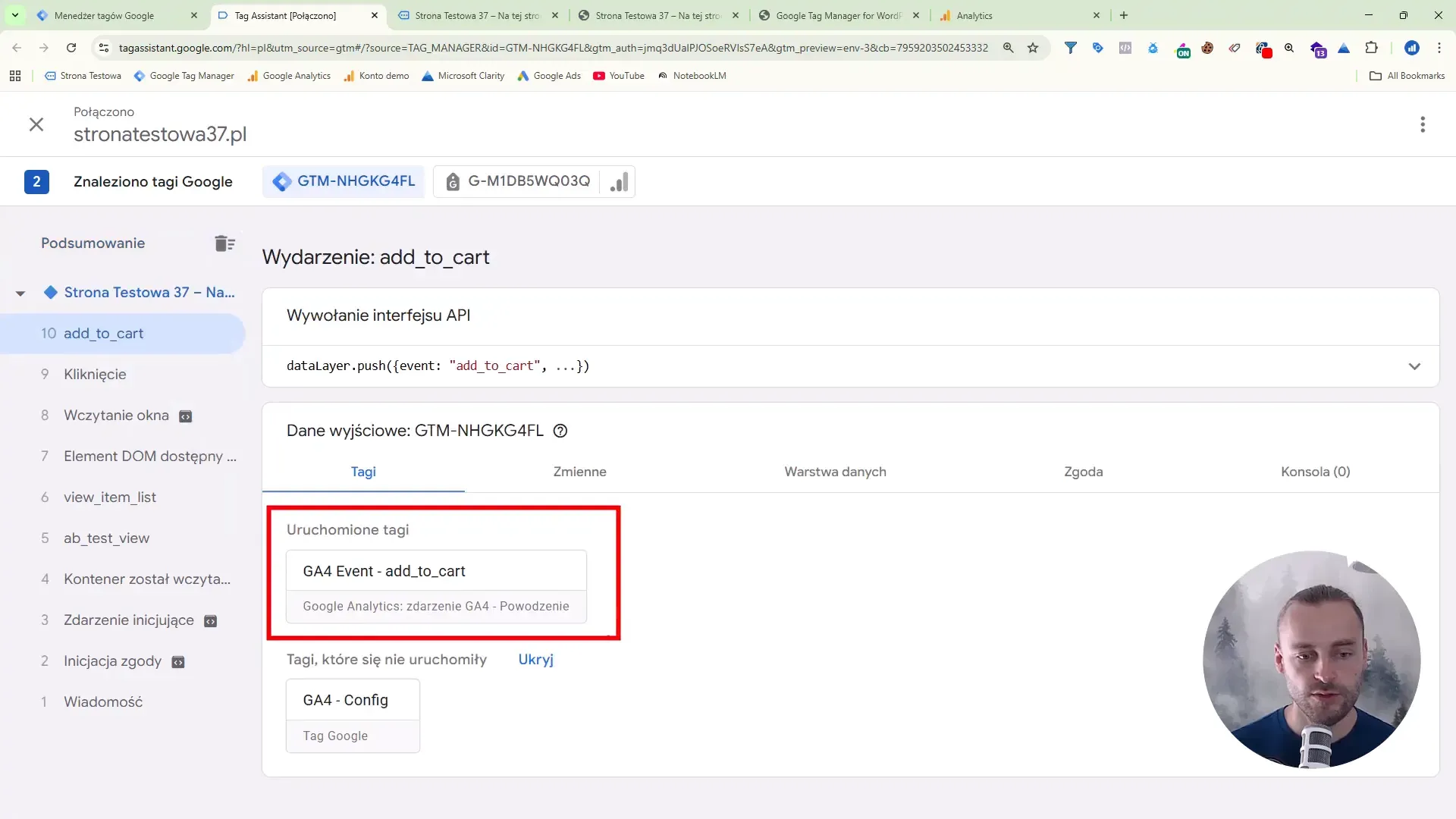The image size is (1456, 819).
Task: Click the analytics bar chart icon beside G-M1DB5WQ03Q
Action: [619, 182]
